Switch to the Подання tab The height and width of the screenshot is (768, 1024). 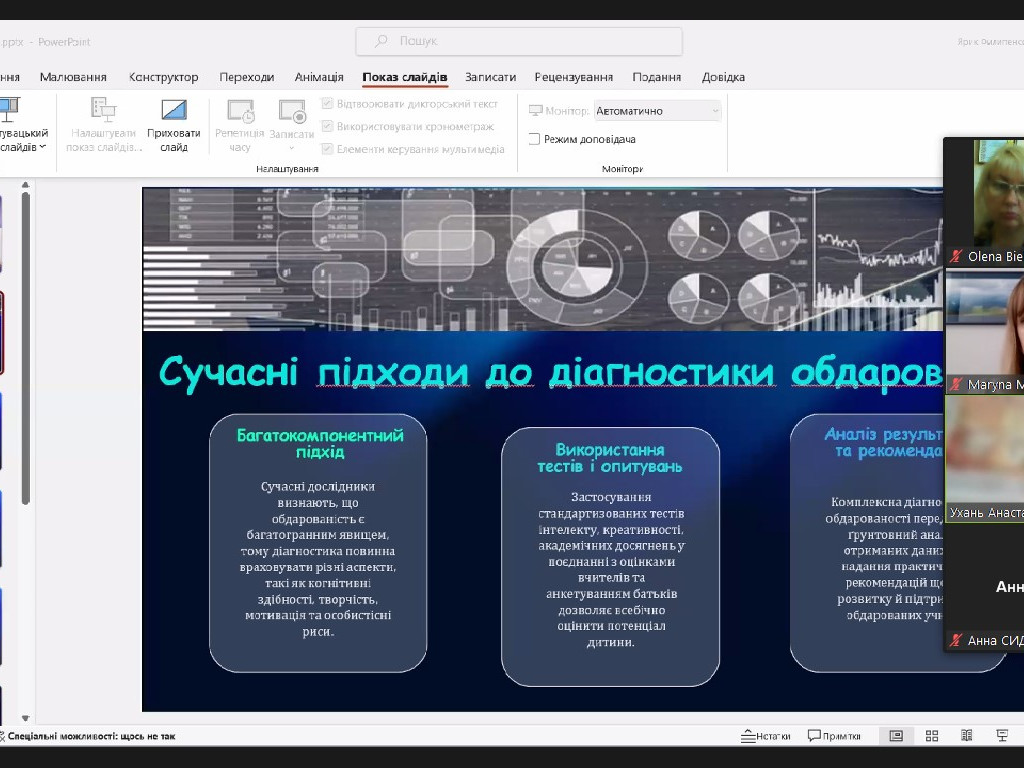point(656,77)
